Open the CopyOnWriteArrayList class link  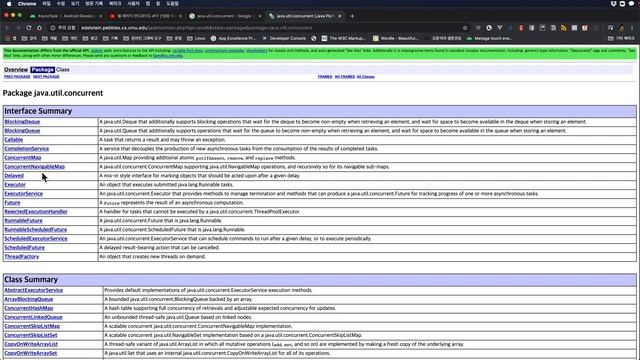31,344
